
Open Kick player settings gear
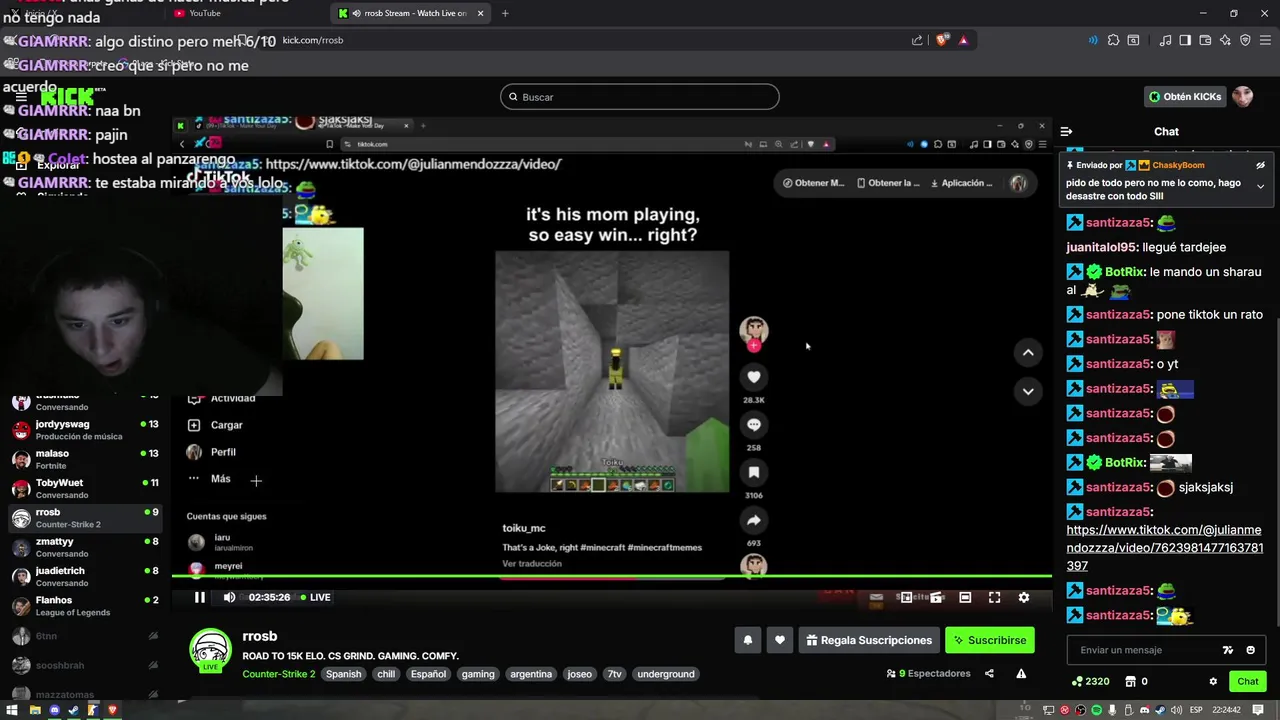pyautogui.click(x=1023, y=597)
